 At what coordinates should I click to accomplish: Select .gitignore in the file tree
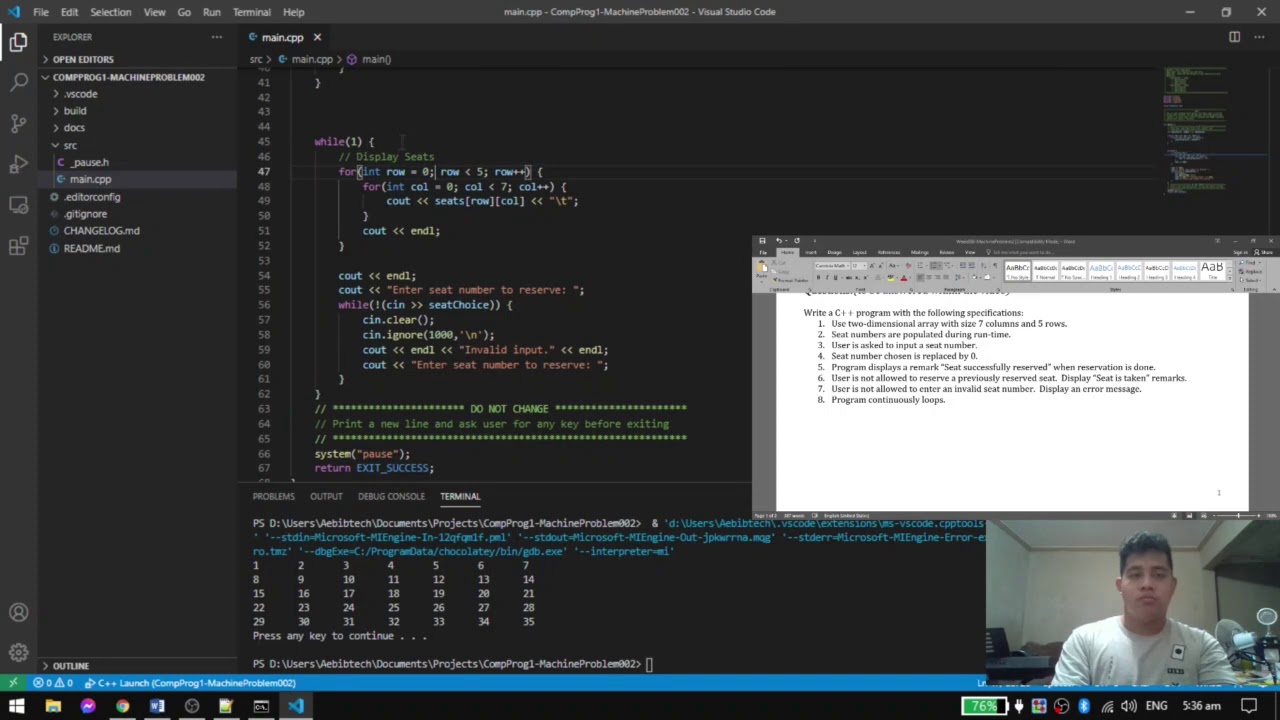pos(85,214)
